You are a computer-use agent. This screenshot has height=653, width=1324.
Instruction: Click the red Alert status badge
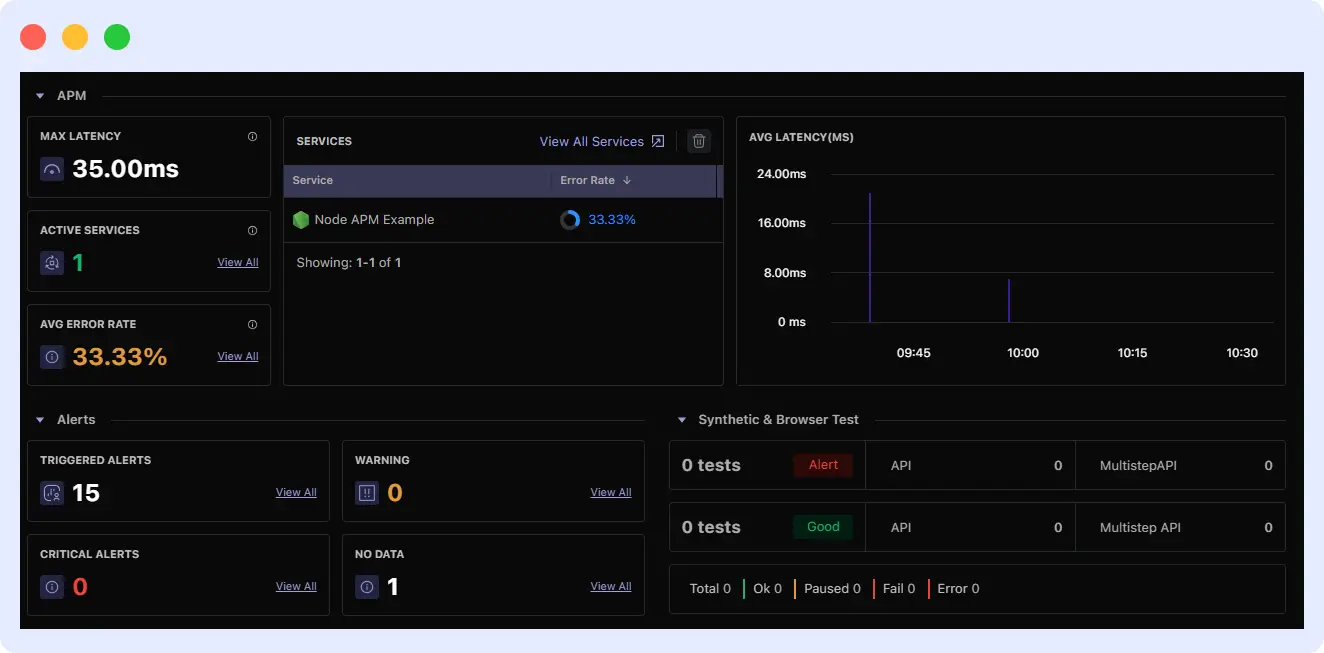[x=823, y=465]
